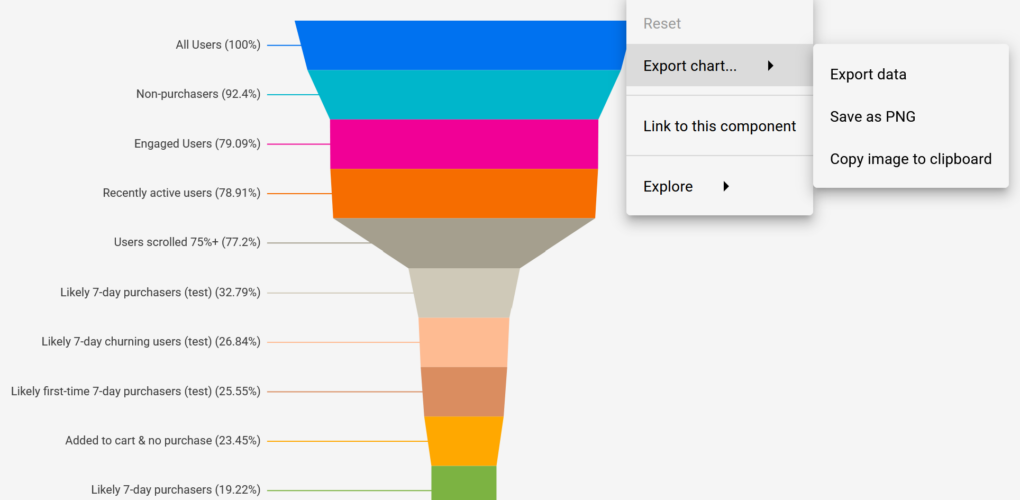This screenshot has height=500, width=1020.
Task: Click the yellow Added to cart segment
Action: click(x=464, y=440)
